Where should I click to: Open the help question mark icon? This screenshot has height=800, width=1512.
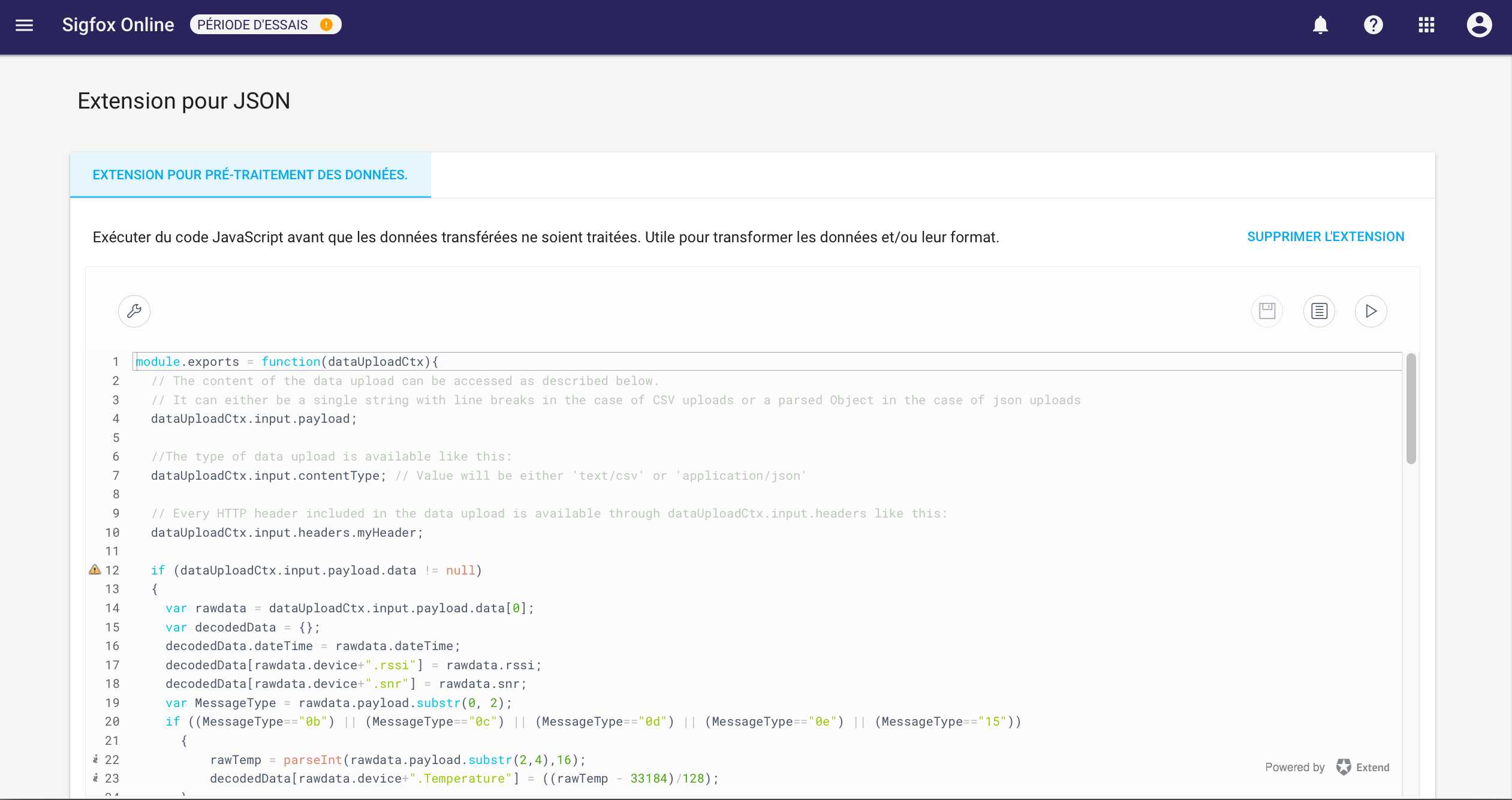tap(1373, 25)
